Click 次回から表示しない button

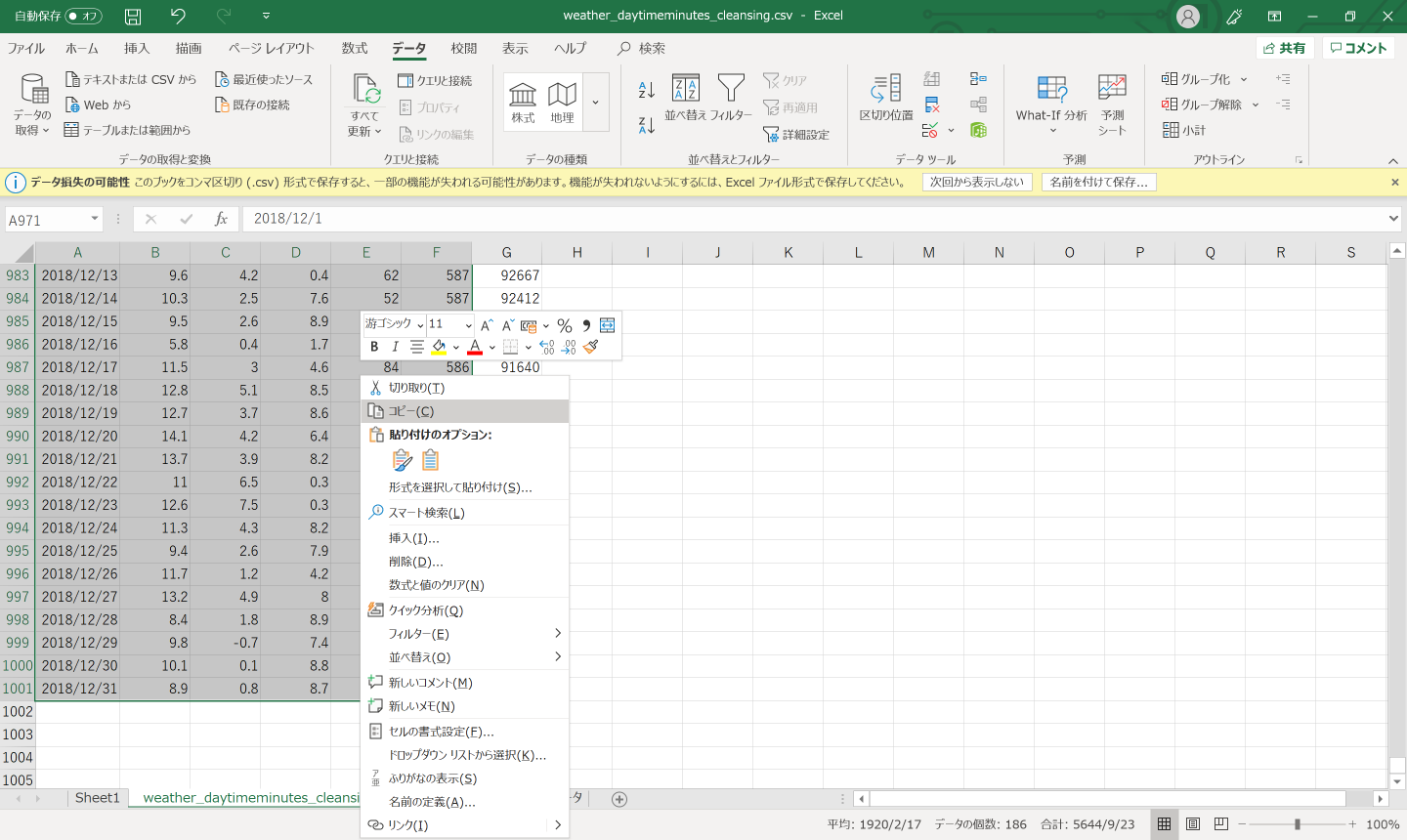point(977,182)
